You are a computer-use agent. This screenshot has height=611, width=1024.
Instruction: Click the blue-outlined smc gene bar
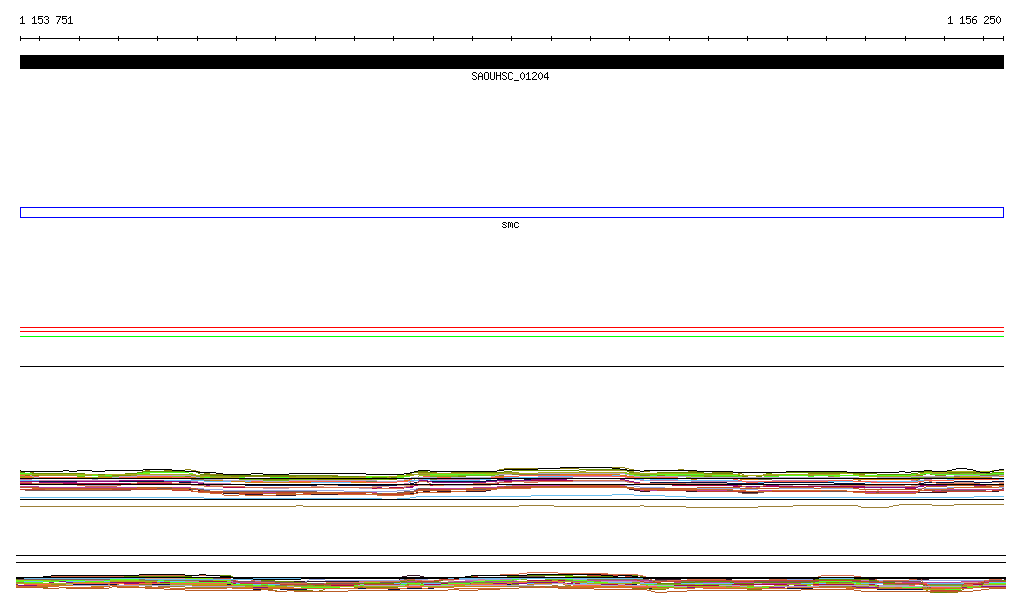tap(511, 212)
